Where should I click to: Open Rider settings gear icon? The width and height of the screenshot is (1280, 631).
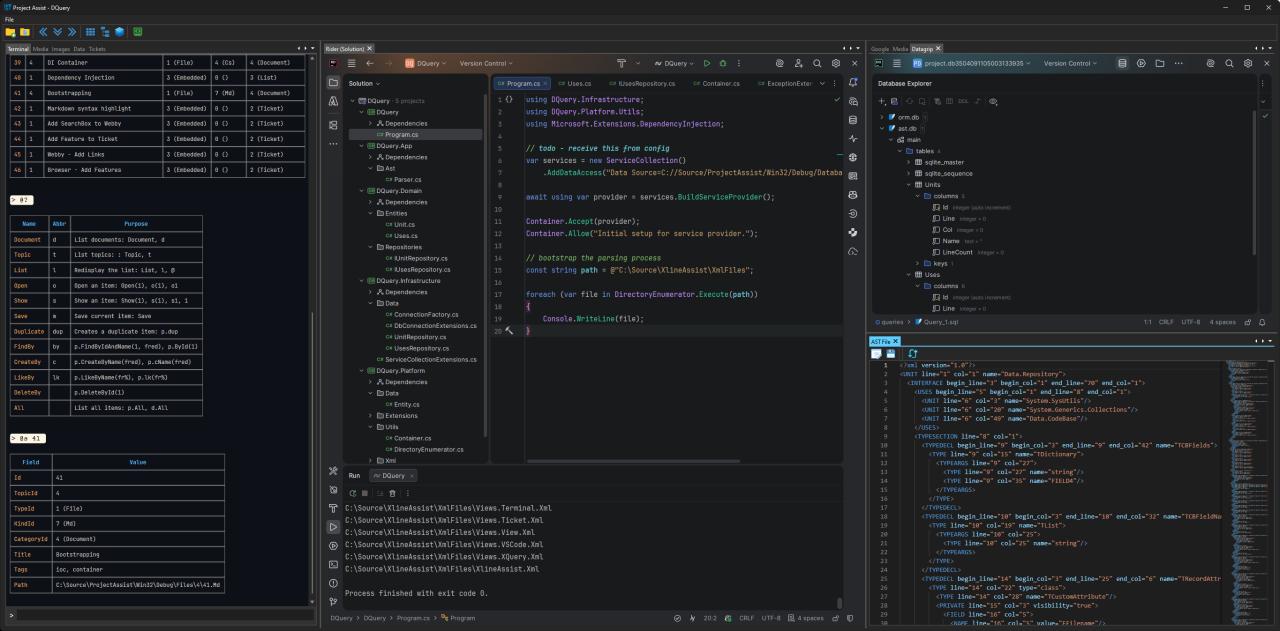point(836,63)
